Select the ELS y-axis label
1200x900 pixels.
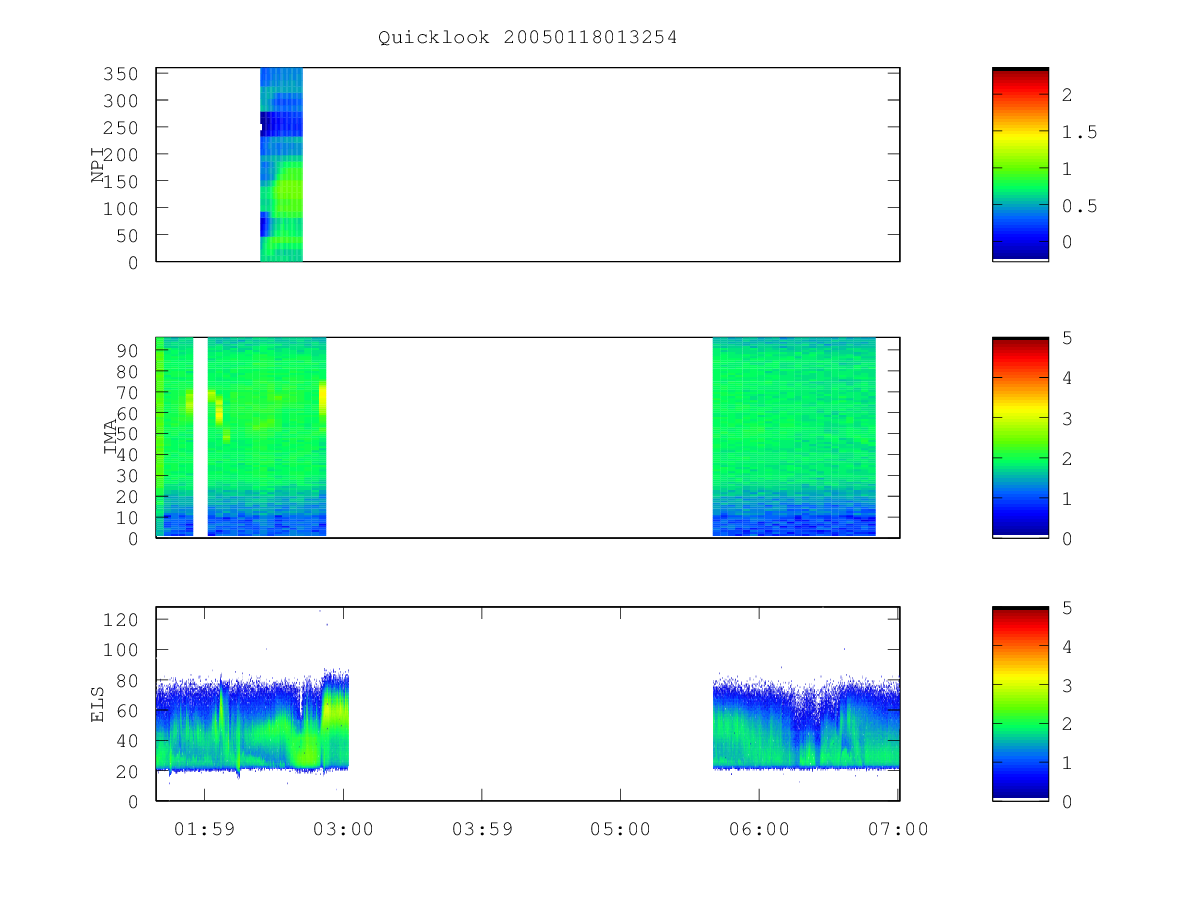(x=98, y=704)
